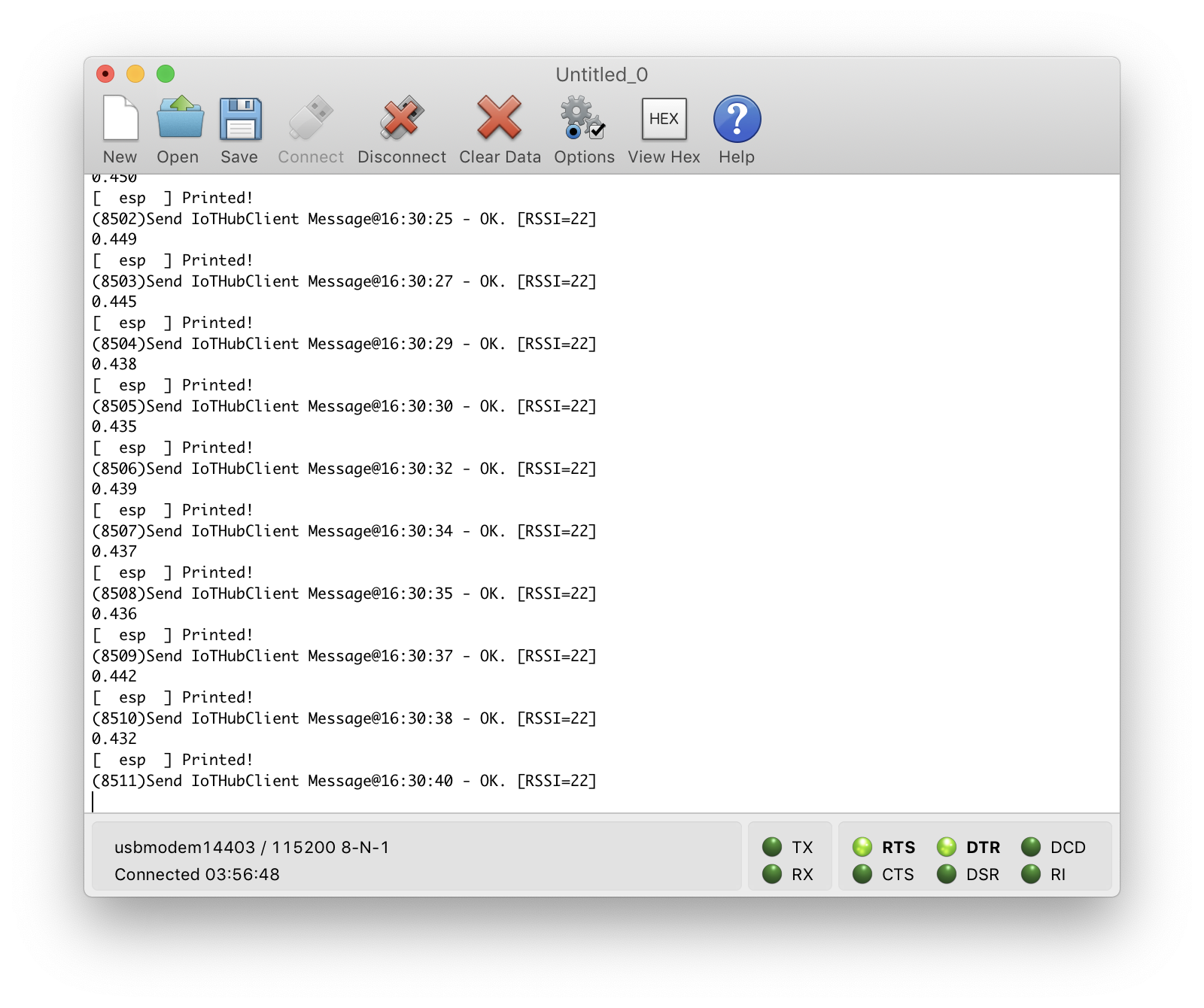This screenshot has width=1204, height=1008.
Task: Minimize the window with the yellow button
Action: click(x=135, y=74)
